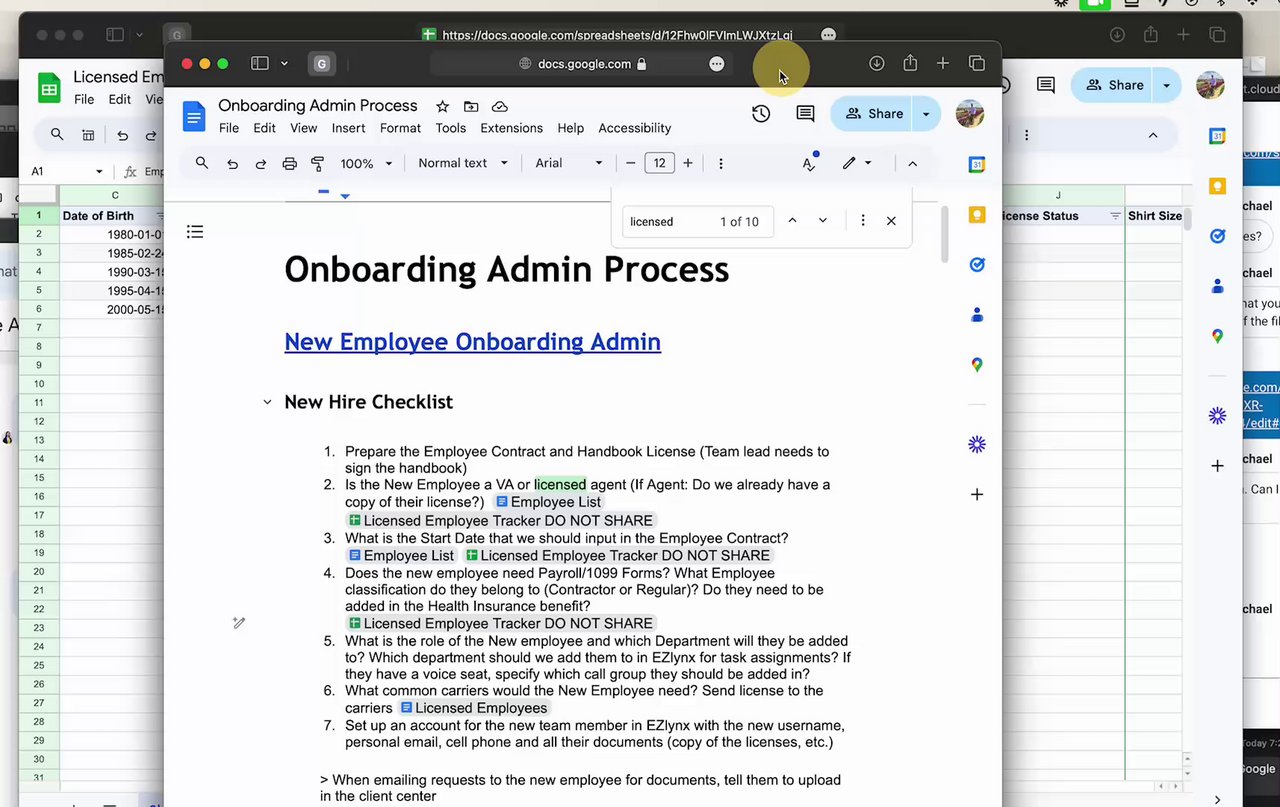Screen dimensions: 1280x807
Task: Open the Insert menu
Action: (x=349, y=128)
